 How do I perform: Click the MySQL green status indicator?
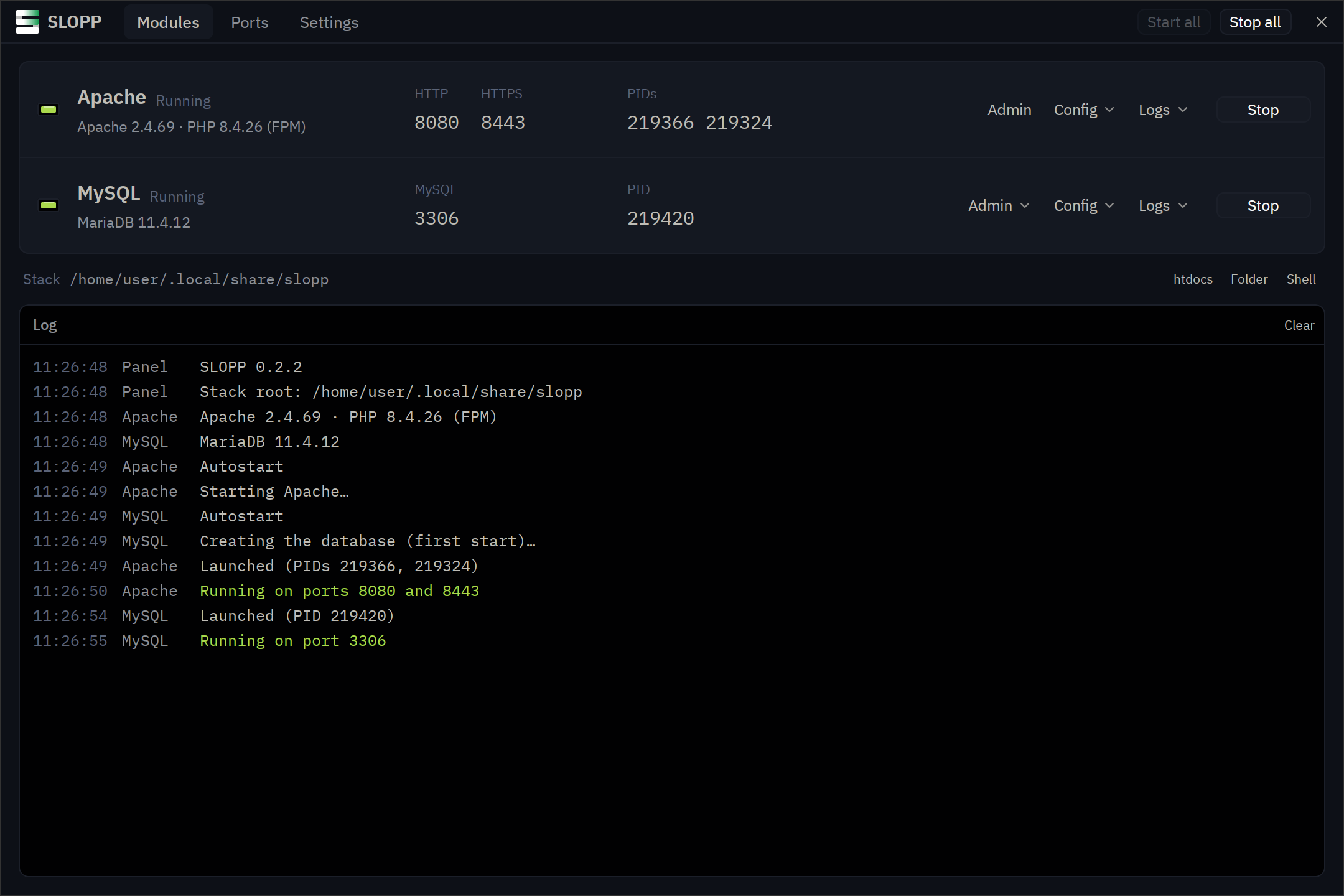tap(49, 205)
